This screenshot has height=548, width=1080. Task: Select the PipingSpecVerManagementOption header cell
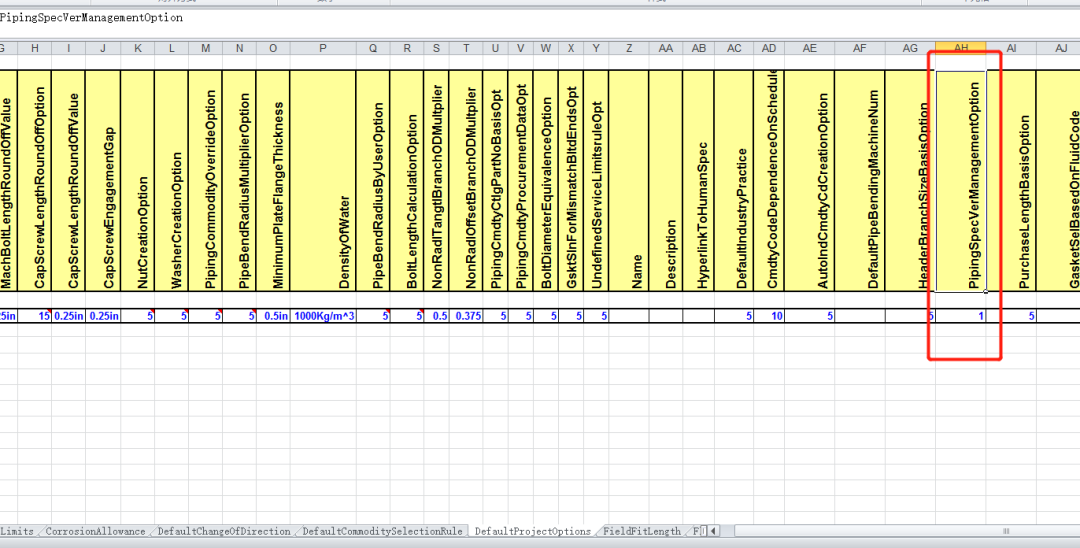coord(961,180)
